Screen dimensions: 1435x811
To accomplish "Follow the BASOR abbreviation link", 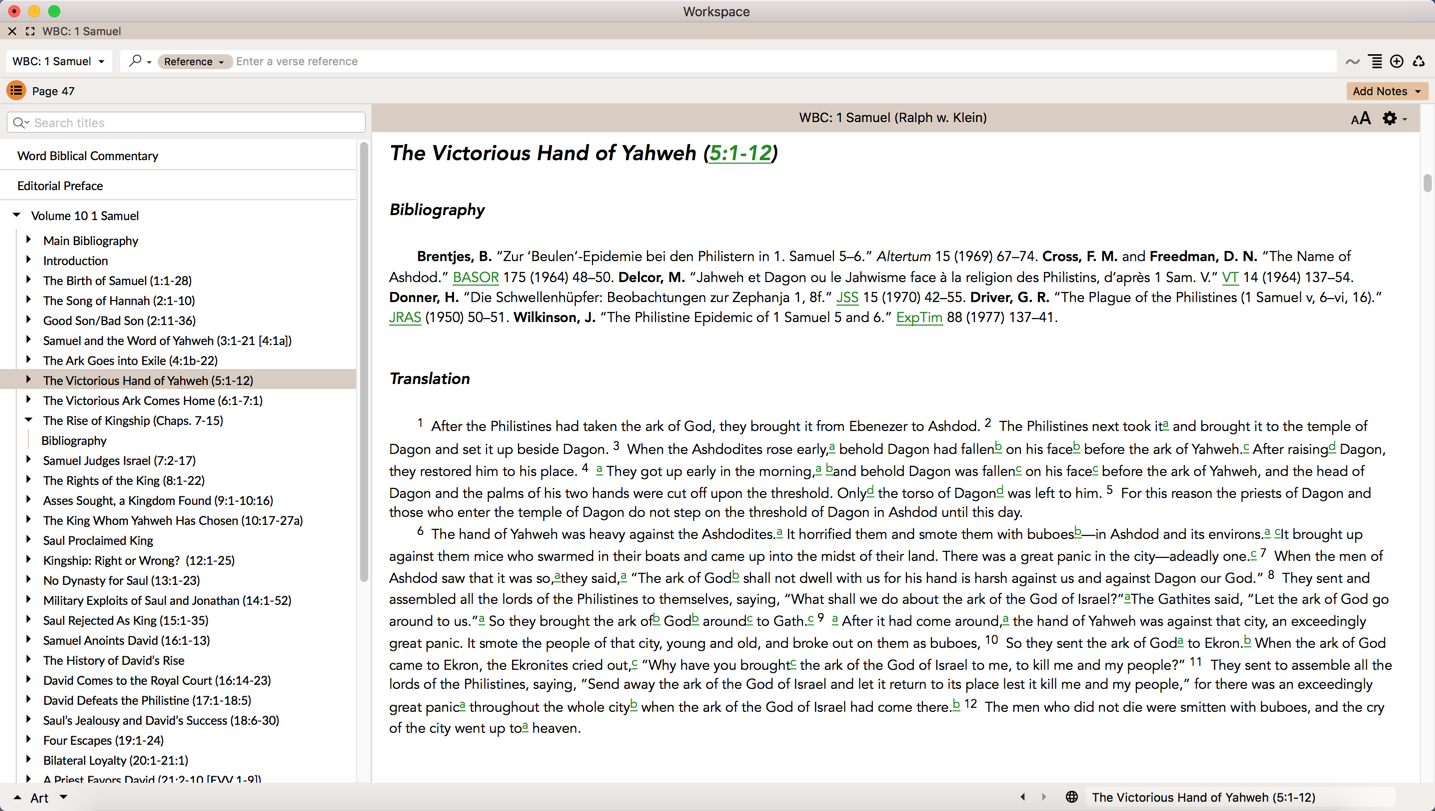I will pyautogui.click(x=475, y=277).
